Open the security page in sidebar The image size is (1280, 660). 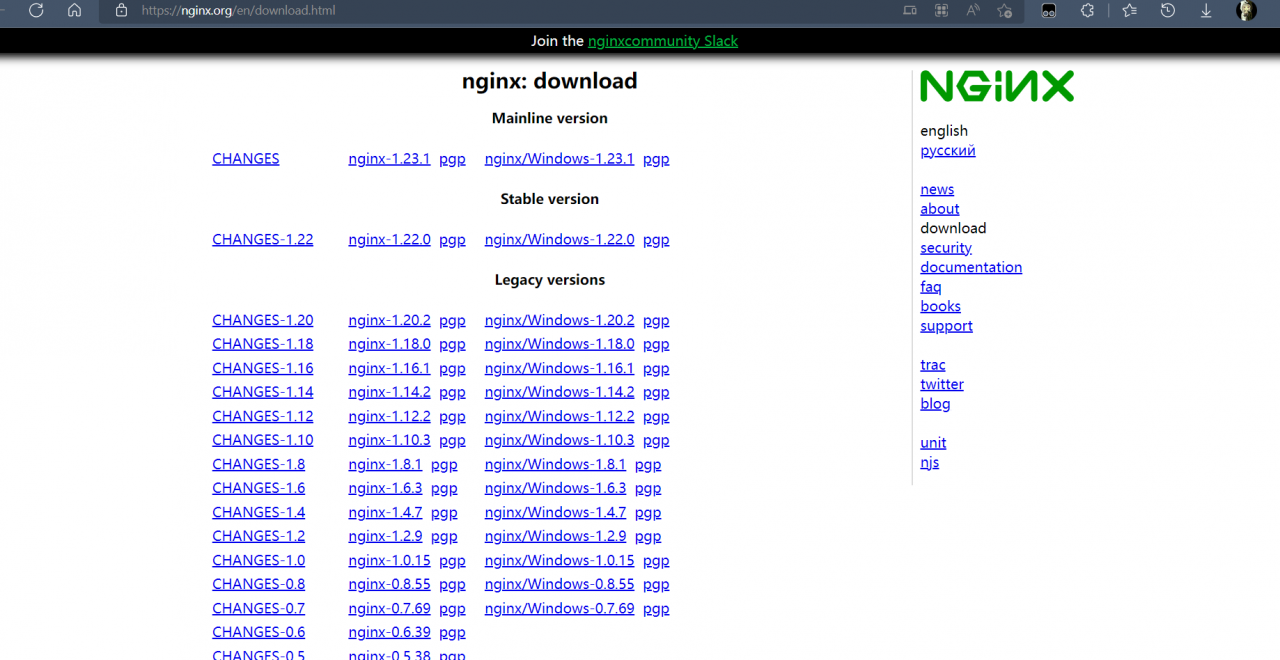tap(946, 248)
